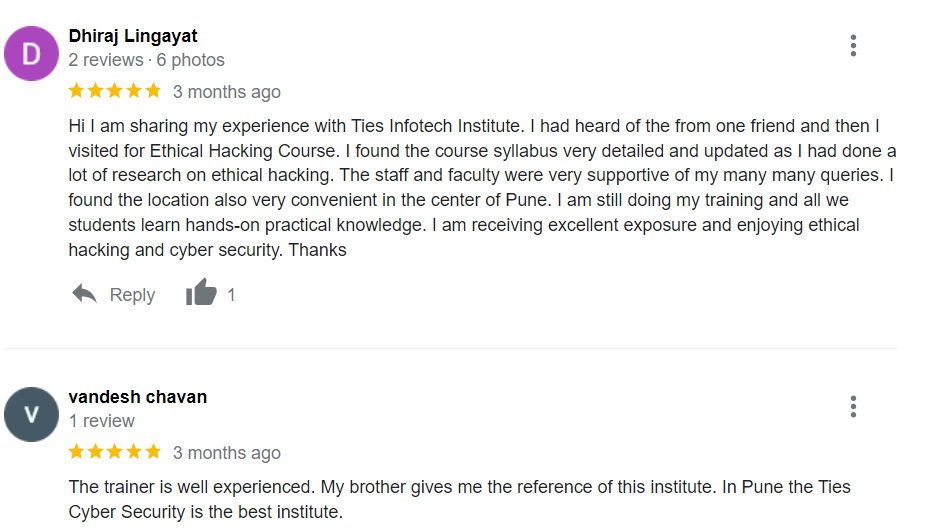Image resolution: width=925 pixels, height=528 pixels.
Task: Click the last star of vandesh chavan's rating
Action: (x=153, y=452)
